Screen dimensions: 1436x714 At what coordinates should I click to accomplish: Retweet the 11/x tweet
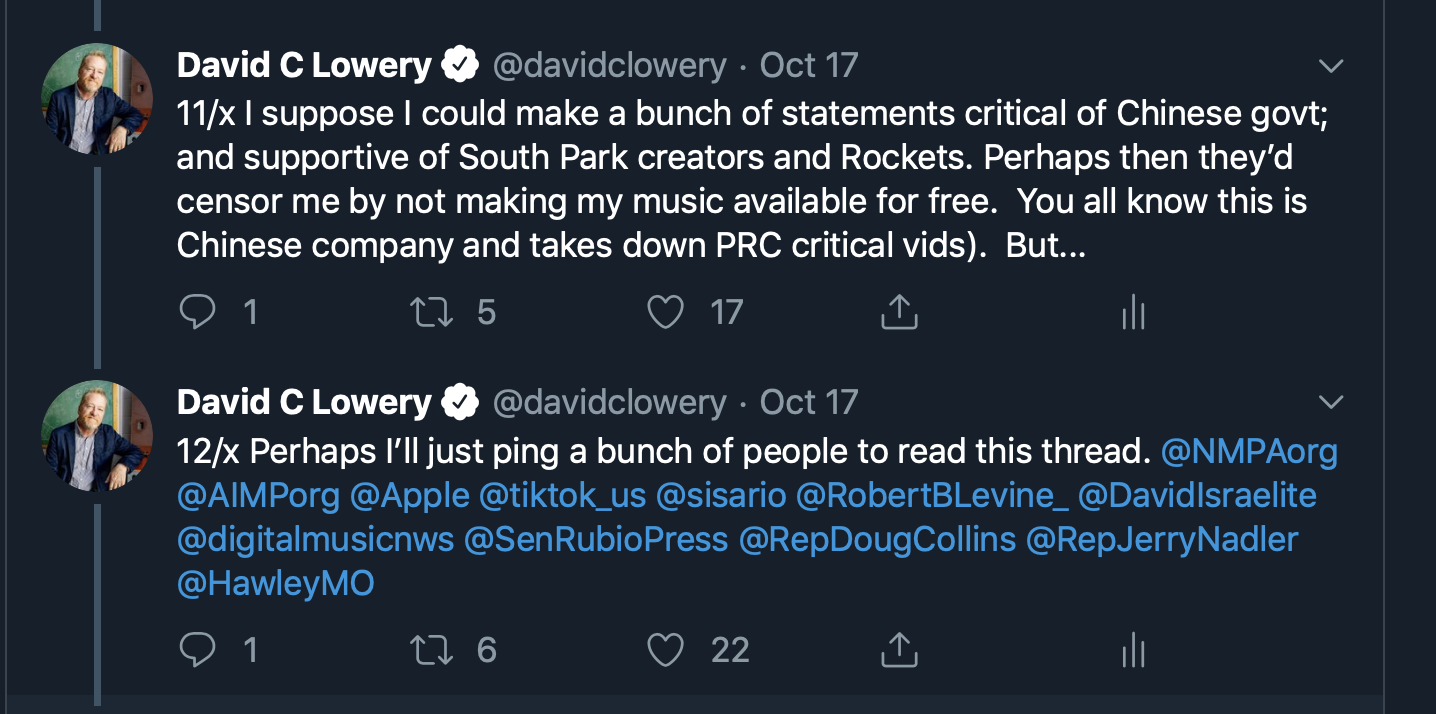(432, 313)
